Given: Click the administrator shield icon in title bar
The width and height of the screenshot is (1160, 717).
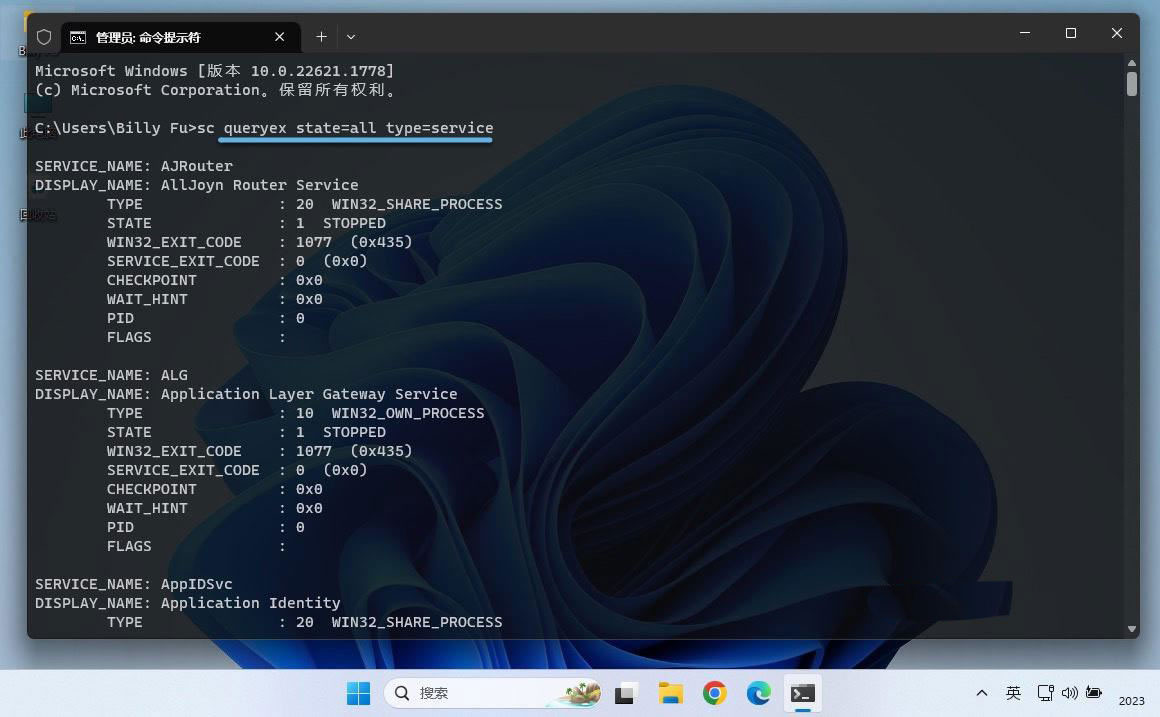Looking at the screenshot, I should click(x=44, y=37).
